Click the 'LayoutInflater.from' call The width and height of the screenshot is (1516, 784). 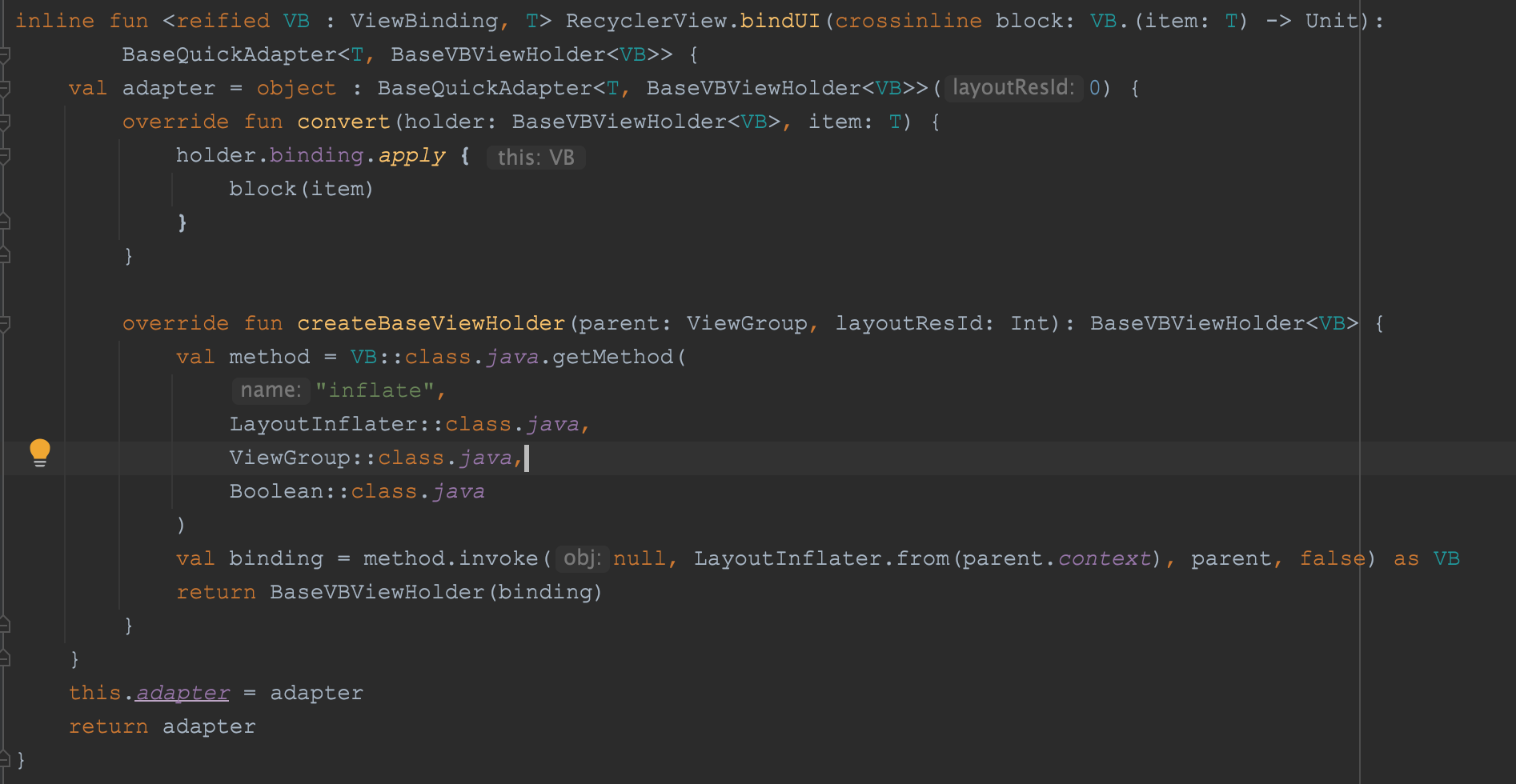point(823,558)
